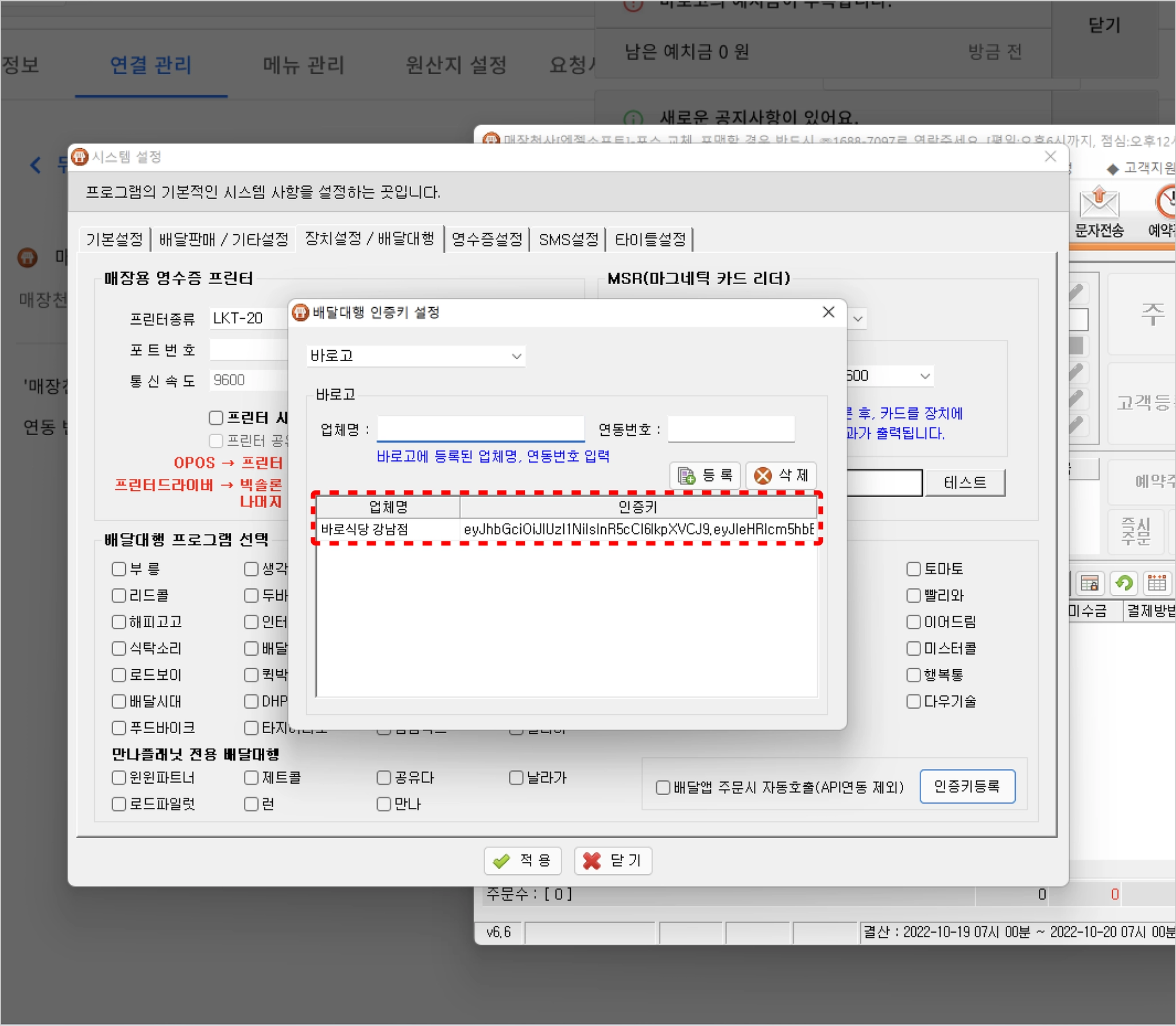Open the 바로고 provider dropdown
The height and width of the screenshot is (1026, 1176).
[516, 356]
